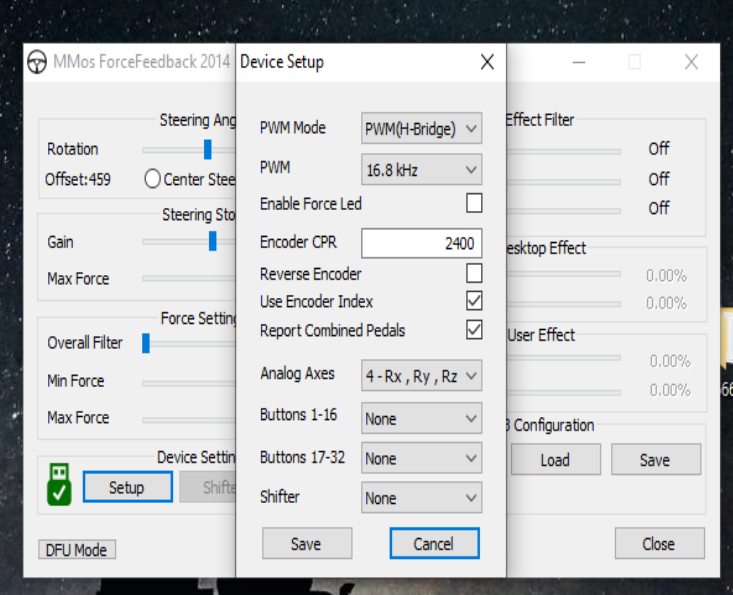Click the Encoder CPR input field

tap(421, 243)
